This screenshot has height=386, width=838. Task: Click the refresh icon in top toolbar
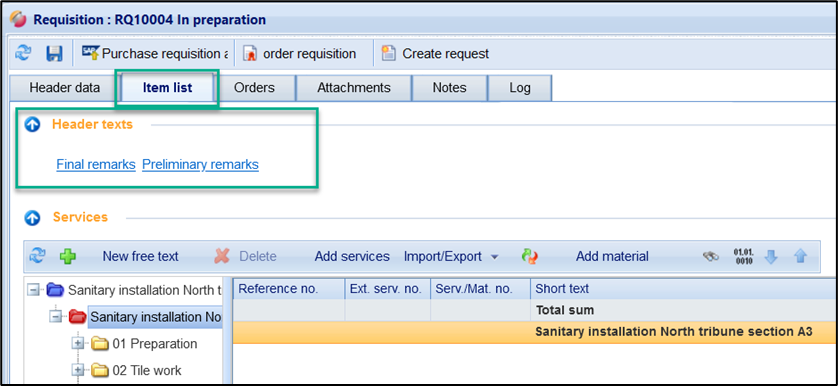23,53
